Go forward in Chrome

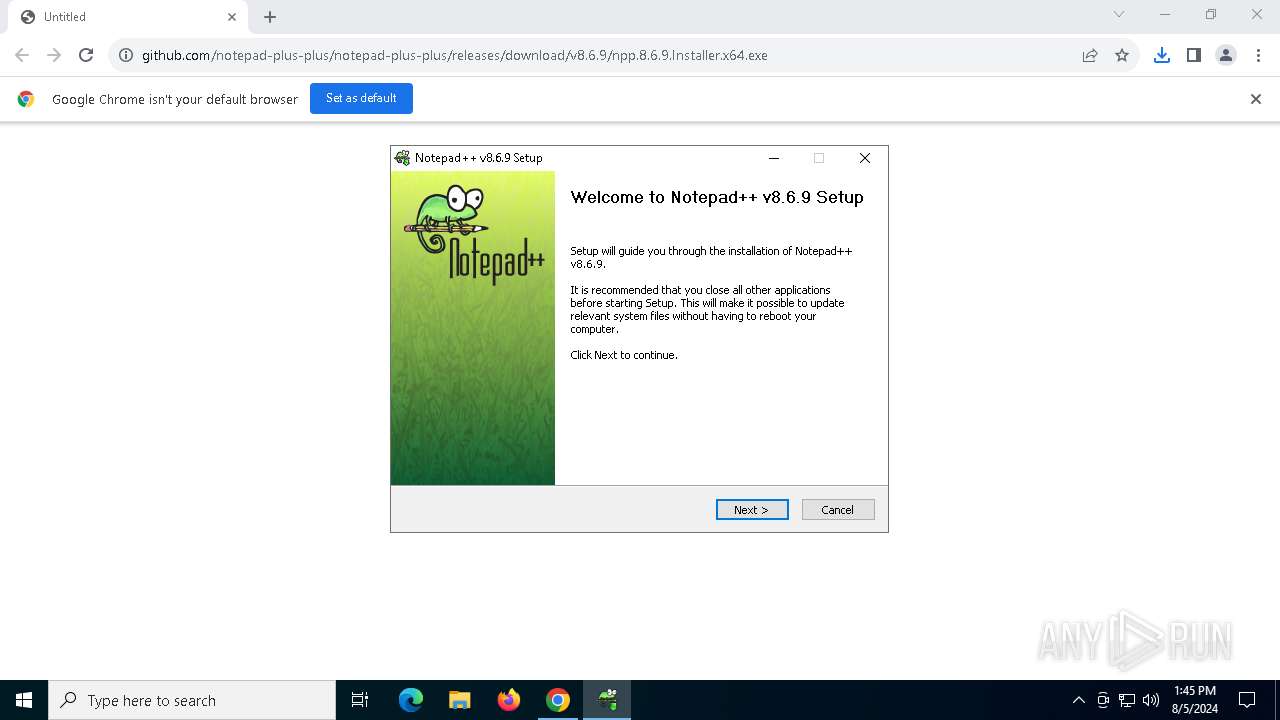point(54,55)
